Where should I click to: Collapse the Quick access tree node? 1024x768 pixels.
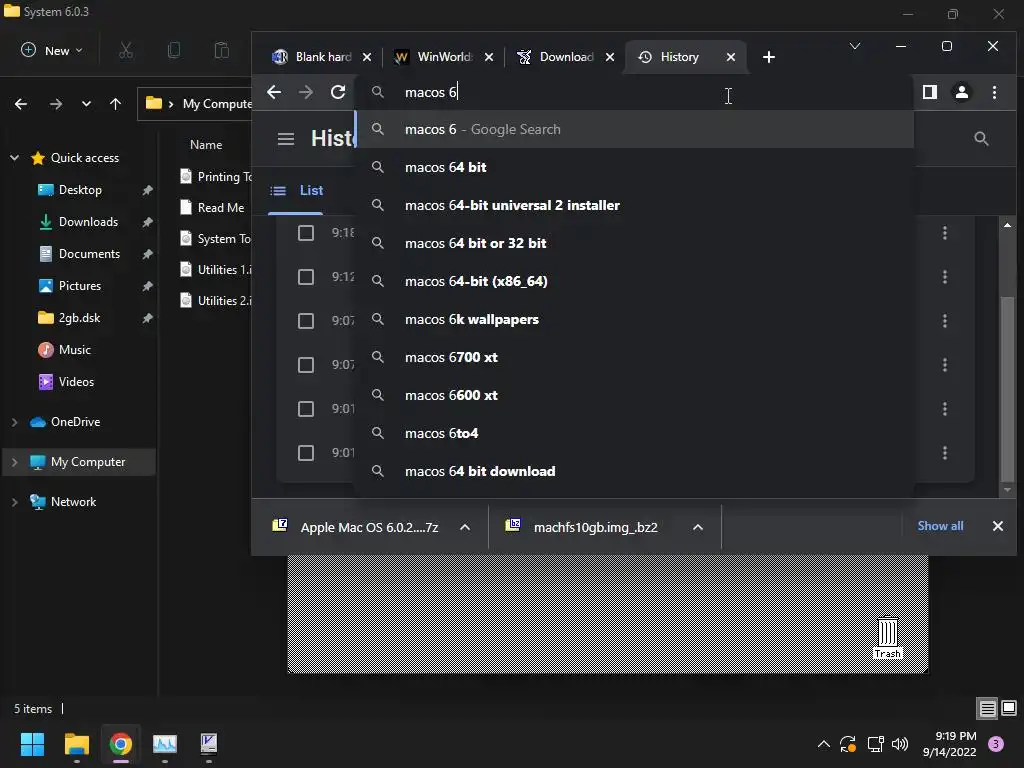pos(14,157)
